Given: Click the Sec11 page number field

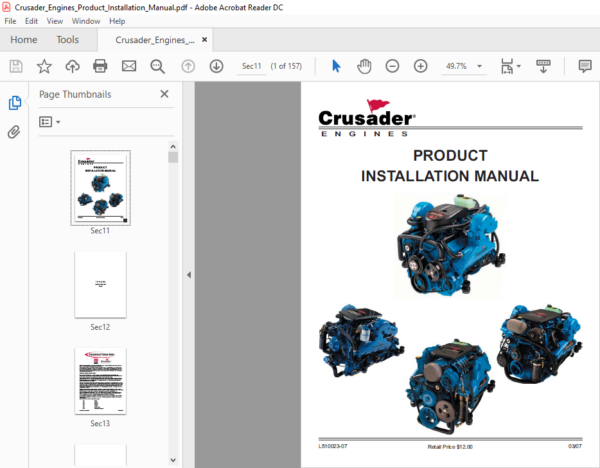Looking at the screenshot, I should tap(251, 66).
